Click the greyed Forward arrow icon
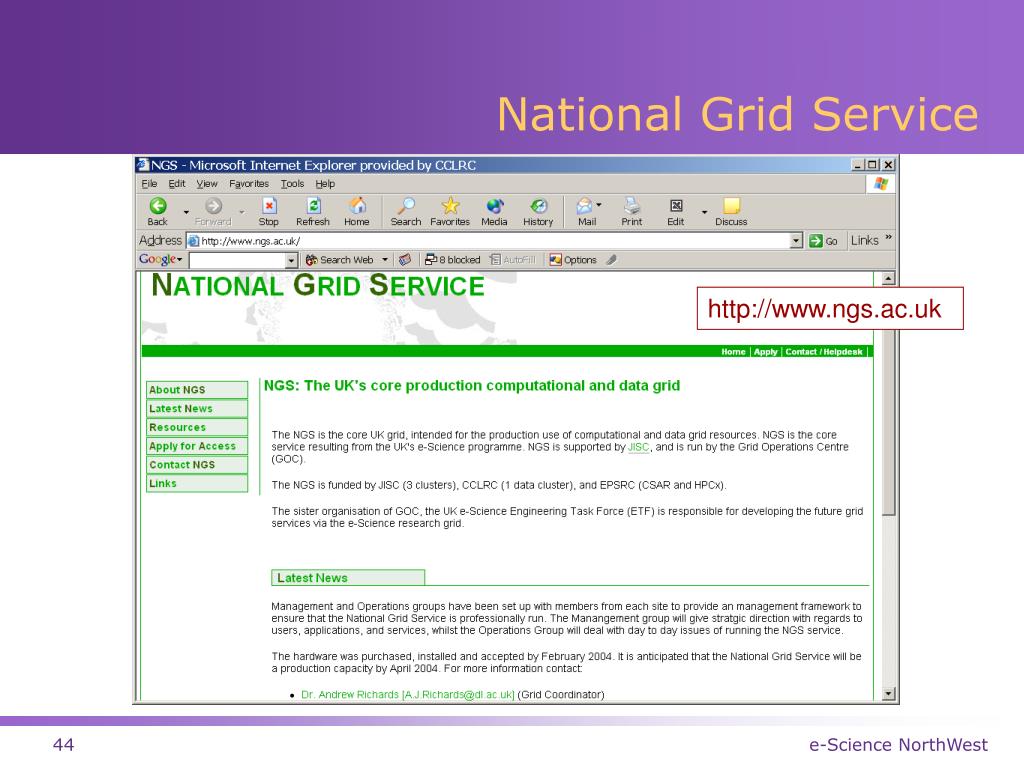Screen dimensions: 1024x768 point(214,206)
